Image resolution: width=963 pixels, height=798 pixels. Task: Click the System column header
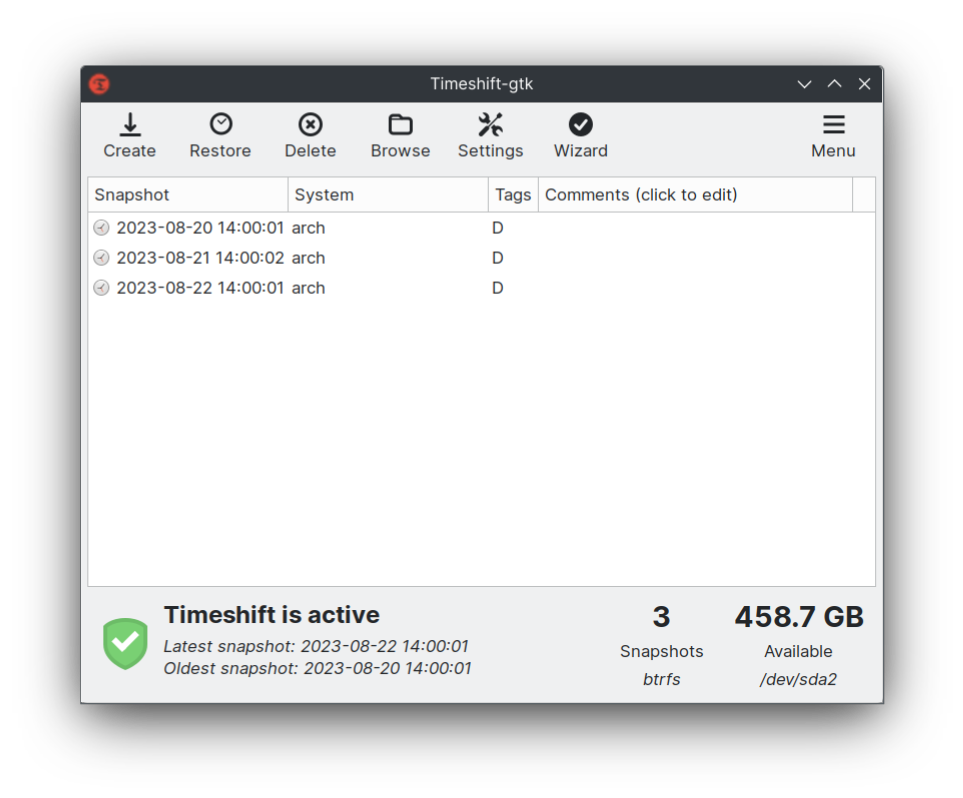[x=324, y=194]
